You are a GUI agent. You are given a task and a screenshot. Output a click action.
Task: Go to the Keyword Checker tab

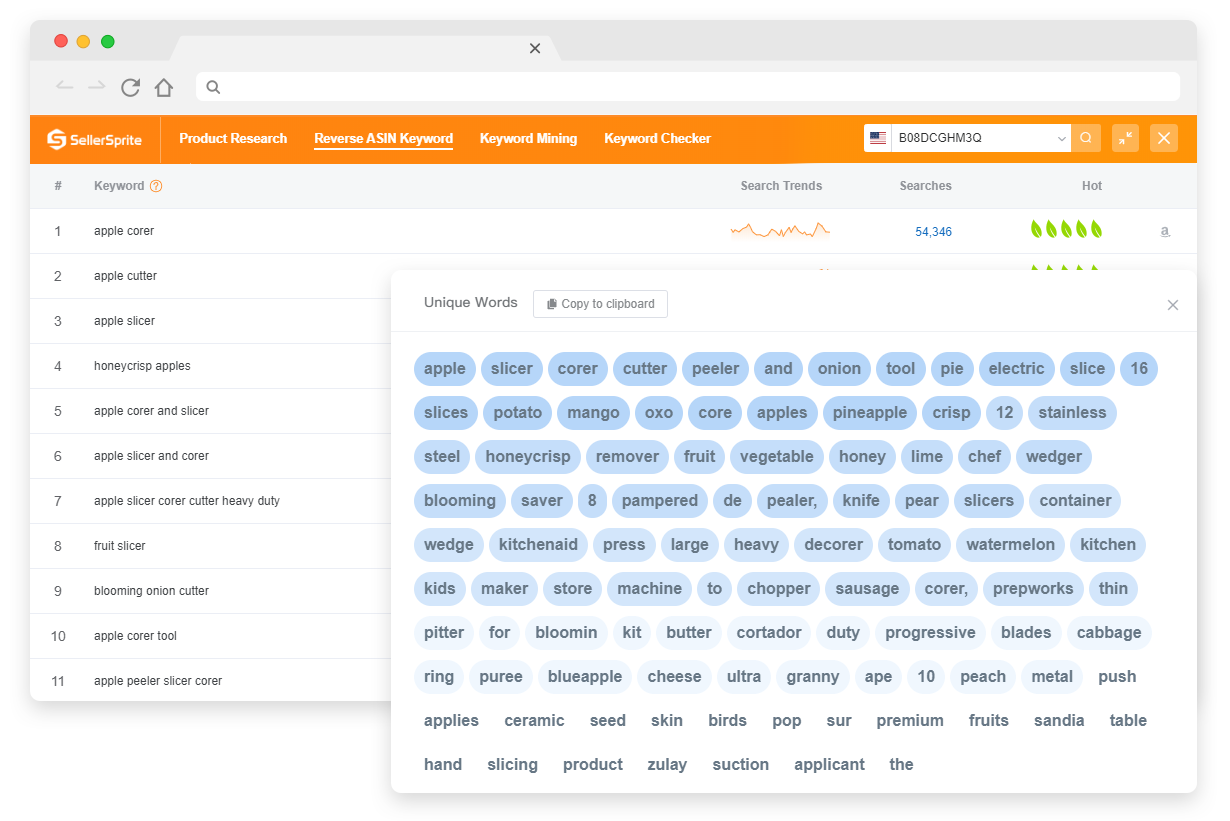point(657,139)
